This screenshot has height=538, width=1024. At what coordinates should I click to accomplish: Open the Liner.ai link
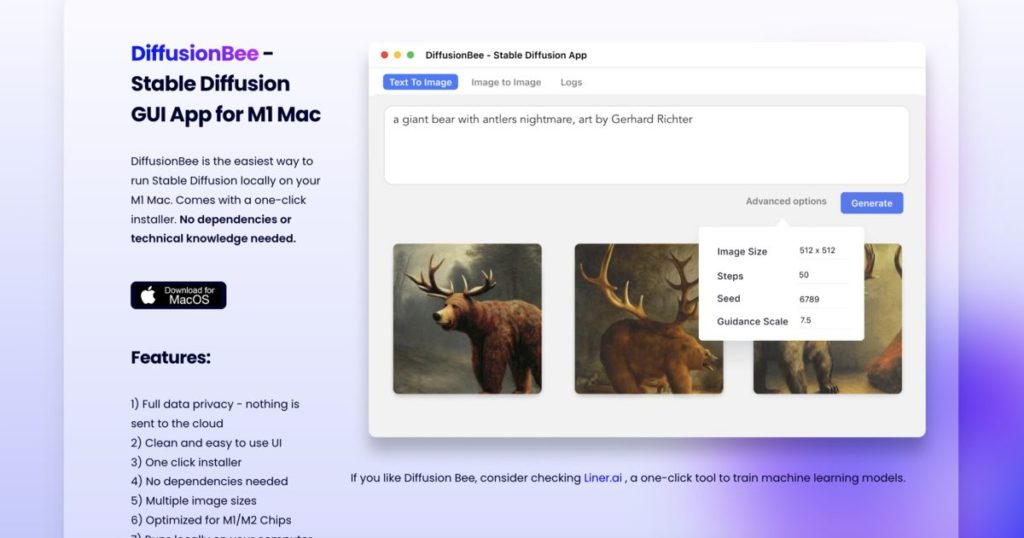tap(603, 478)
